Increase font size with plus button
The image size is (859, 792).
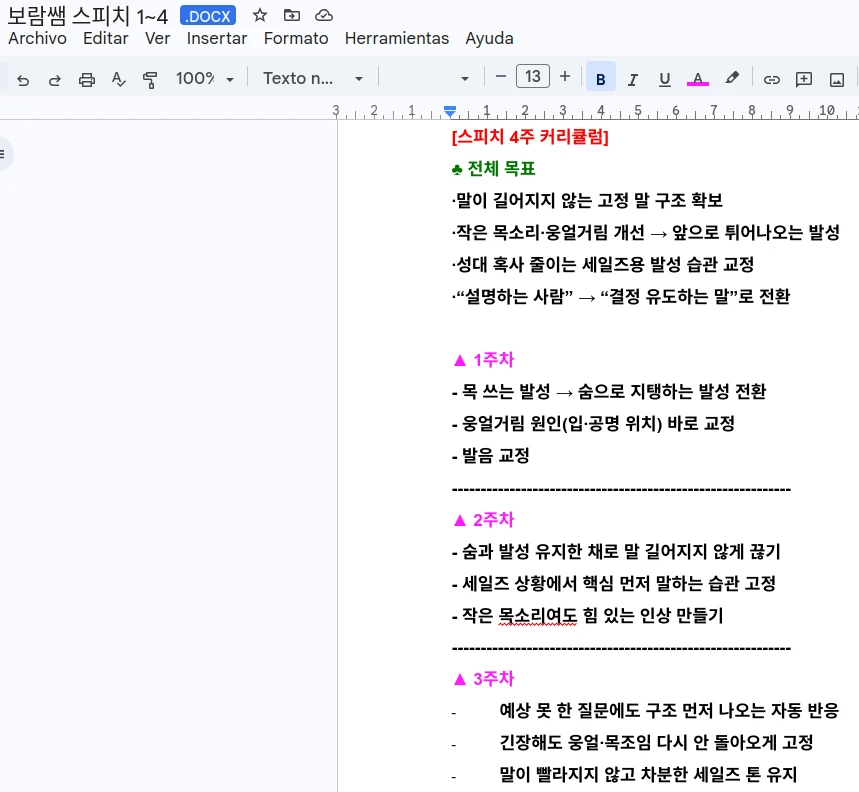(x=565, y=77)
